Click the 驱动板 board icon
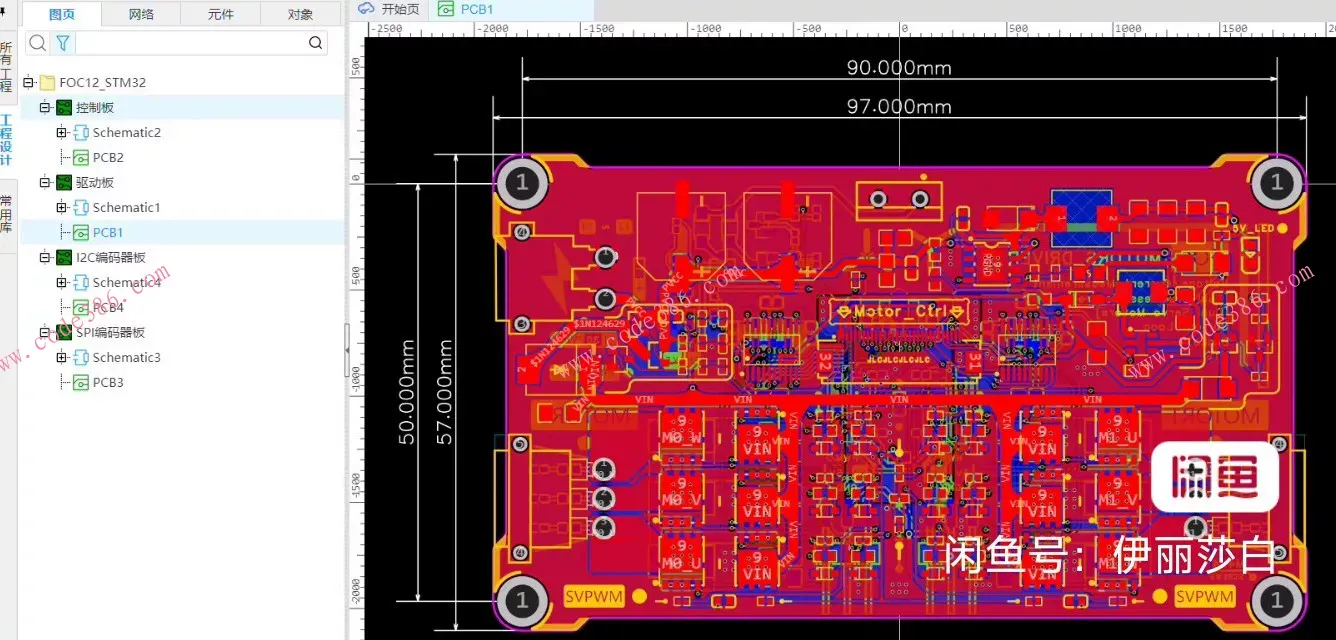Viewport: 1336px width, 640px height. click(64, 182)
